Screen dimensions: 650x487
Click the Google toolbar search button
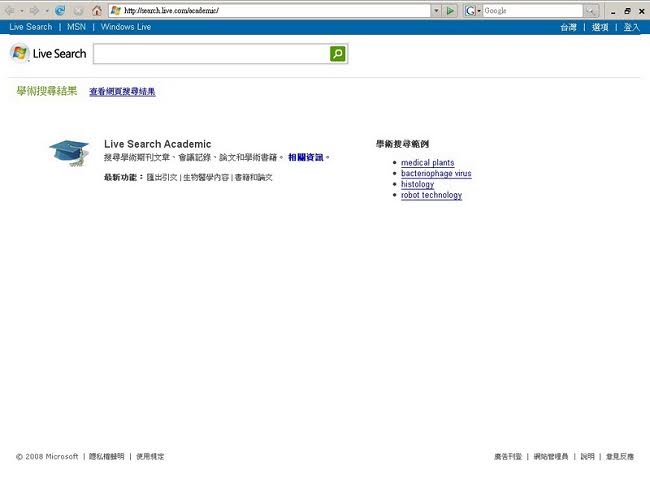591,10
